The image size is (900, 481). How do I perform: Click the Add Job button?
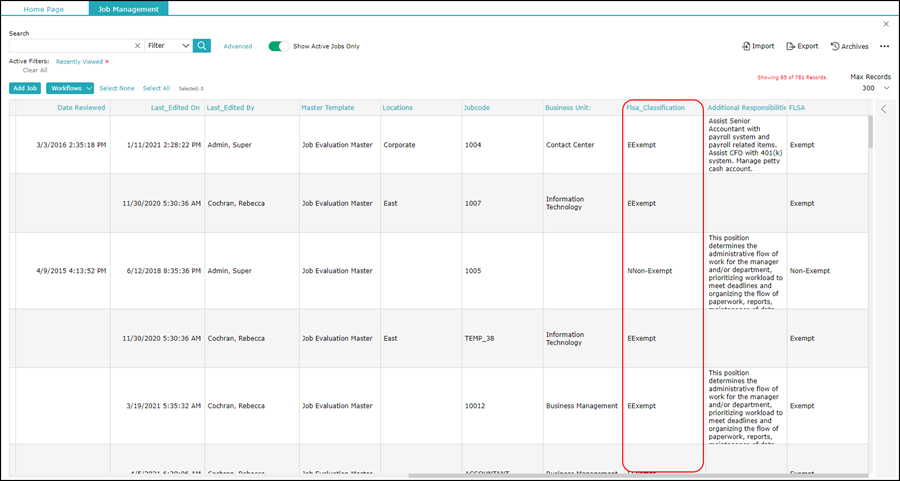tap(25, 88)
